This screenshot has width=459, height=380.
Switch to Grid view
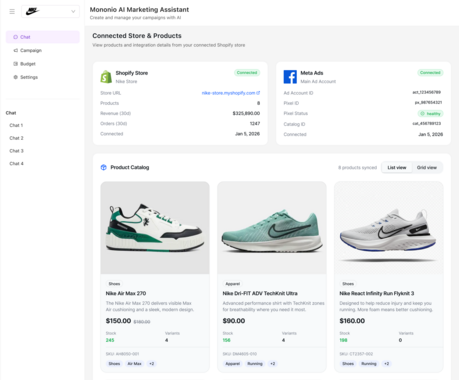pyautogui.click(x=427, y=167)
